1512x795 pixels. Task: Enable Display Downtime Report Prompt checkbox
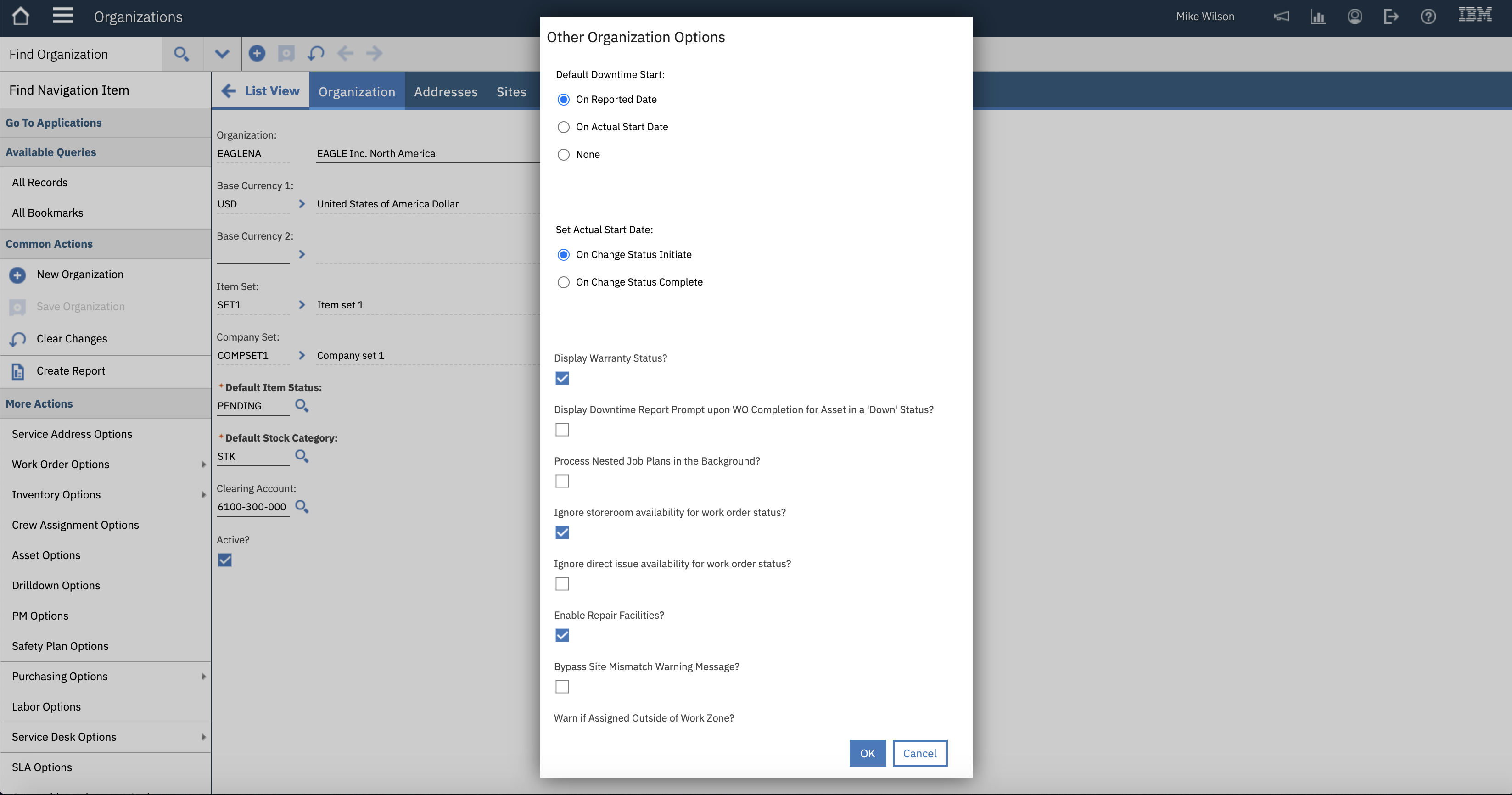click(562, 429)
